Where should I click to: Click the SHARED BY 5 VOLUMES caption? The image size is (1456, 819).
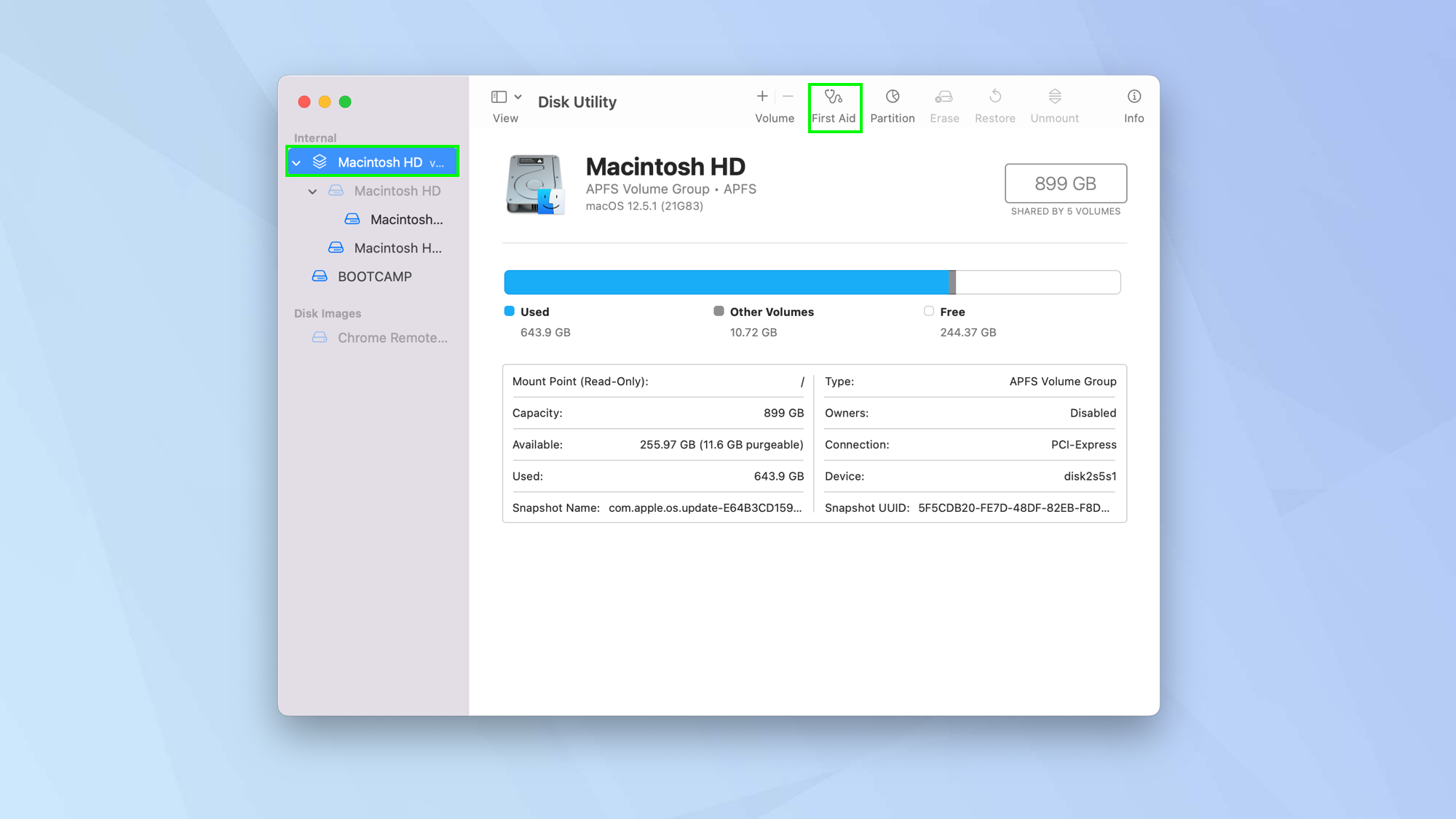click(x=1065, y=211)
